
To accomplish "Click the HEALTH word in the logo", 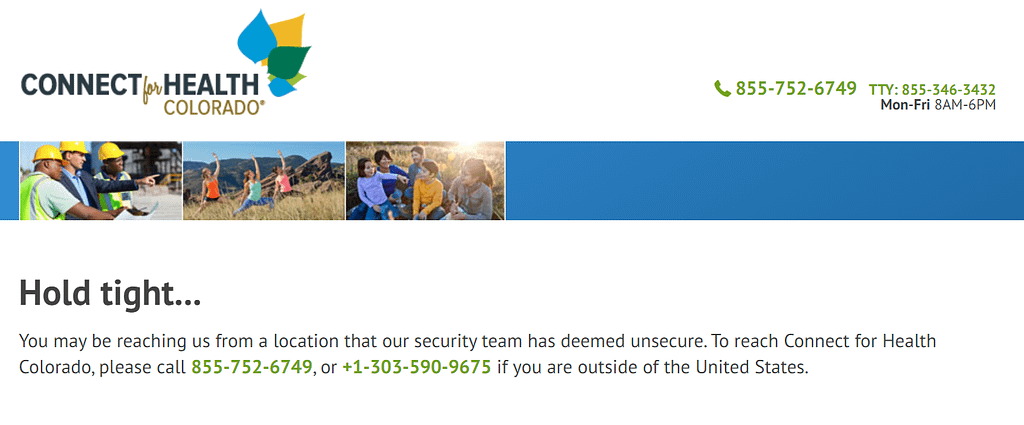I will click(211, 85).
